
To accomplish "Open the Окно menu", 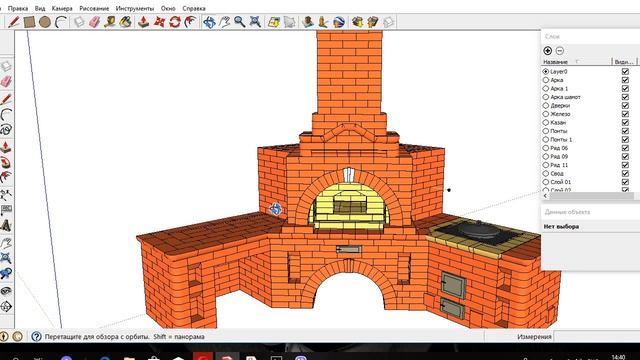I will [x=168, y=8].
